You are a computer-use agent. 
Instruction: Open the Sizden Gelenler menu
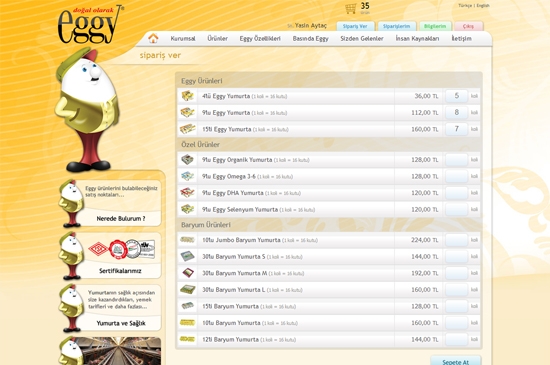[x=362, y=39]
